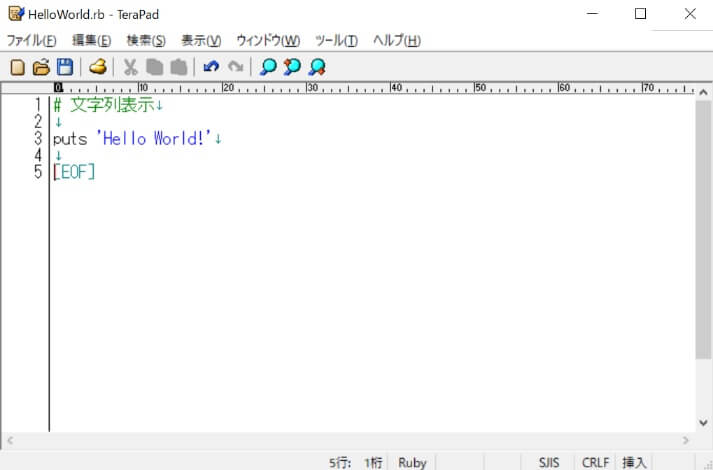Create a new file with toolbar icon

pyautogui.click(x=17, y=68)
